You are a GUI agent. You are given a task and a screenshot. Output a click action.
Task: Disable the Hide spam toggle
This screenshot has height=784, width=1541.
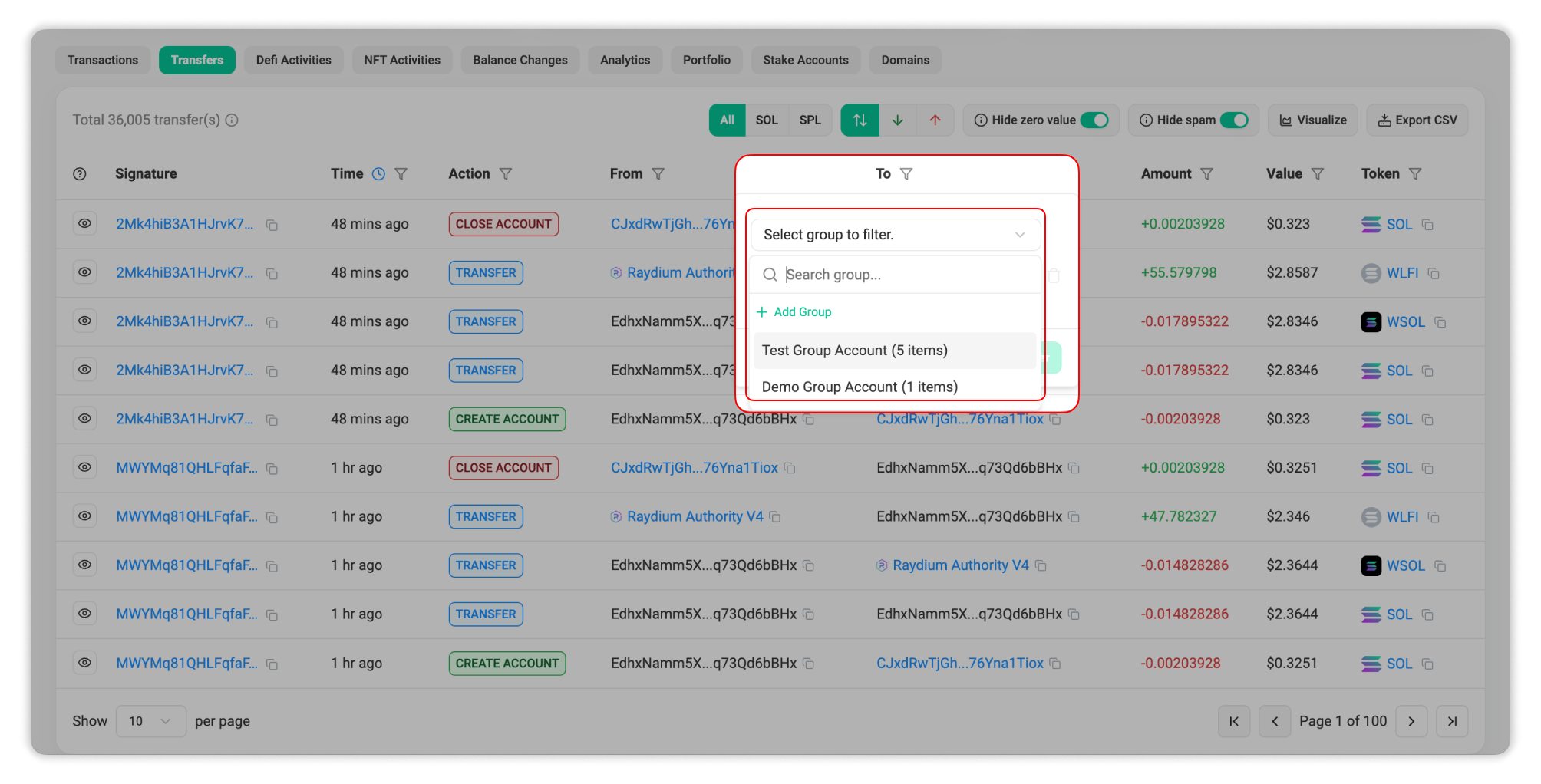click(1234, 120)
